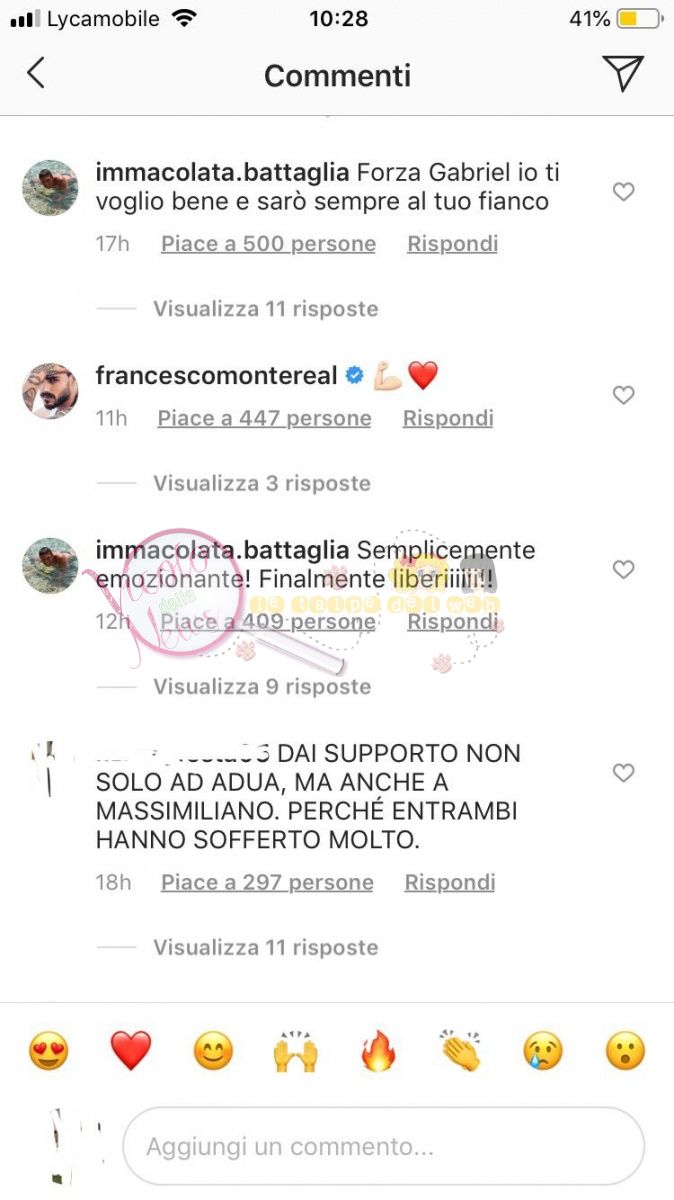Viewport: 674px width, 1200px height.
Task: Open the direct message paper plane icon
Action: tap(622, 73)
